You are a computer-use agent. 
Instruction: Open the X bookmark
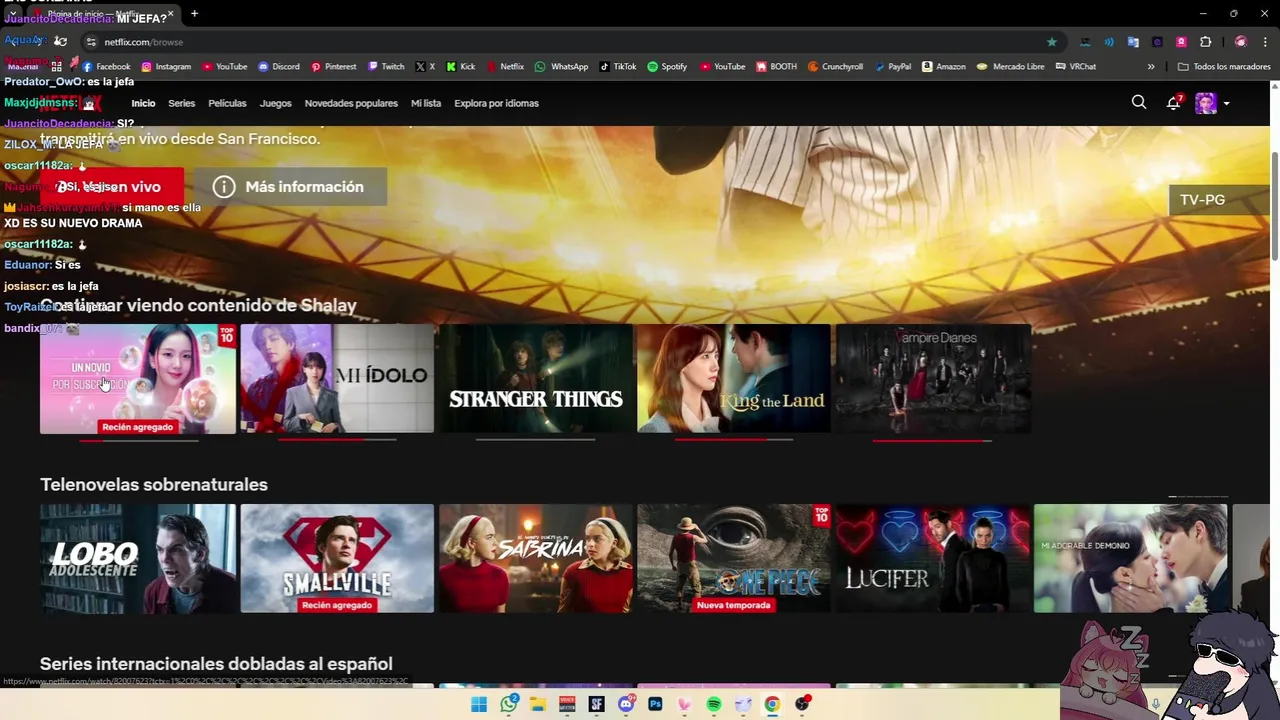tap(425, 67)
